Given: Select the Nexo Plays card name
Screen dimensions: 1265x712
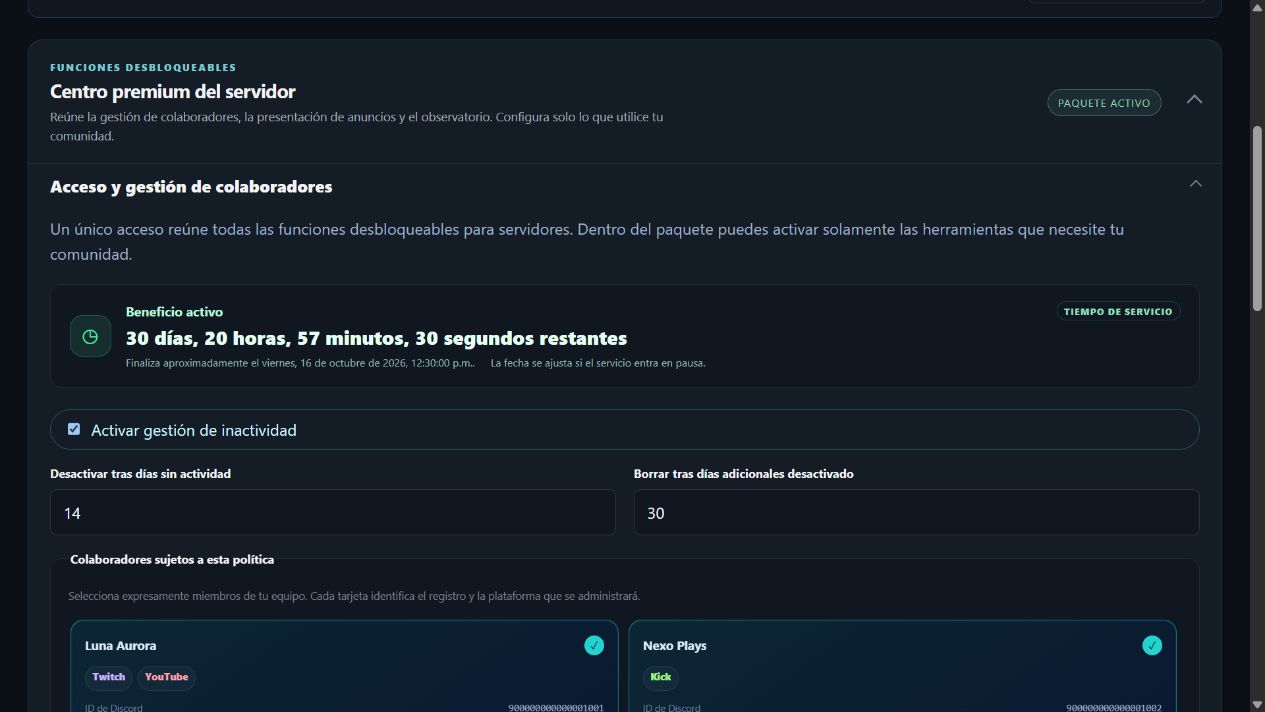Looking at the screenshot, I should (x=675, y=646).
